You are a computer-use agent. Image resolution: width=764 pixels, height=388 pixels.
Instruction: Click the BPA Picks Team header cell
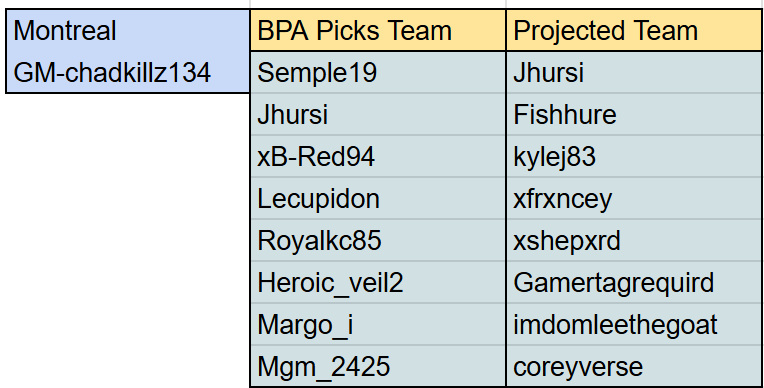(x=378, y=30)
